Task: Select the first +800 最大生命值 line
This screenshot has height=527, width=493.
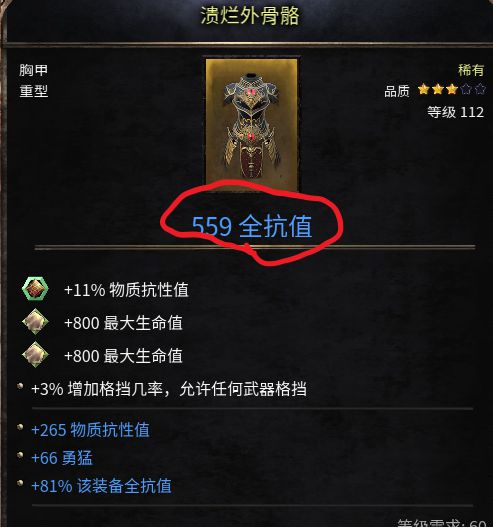Action: tap(123, 323)
